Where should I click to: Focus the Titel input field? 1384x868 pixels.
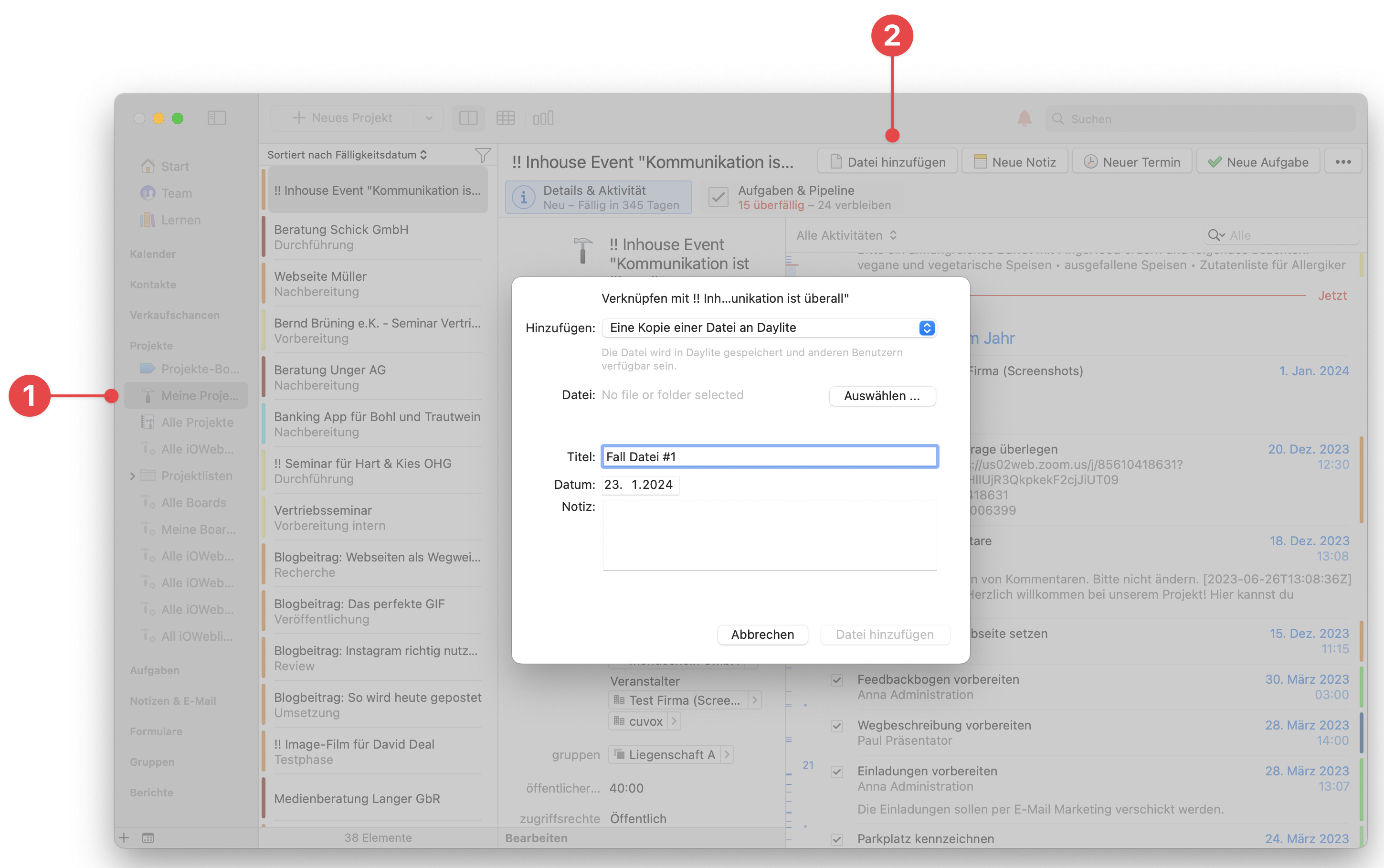(x=769, y=457)
